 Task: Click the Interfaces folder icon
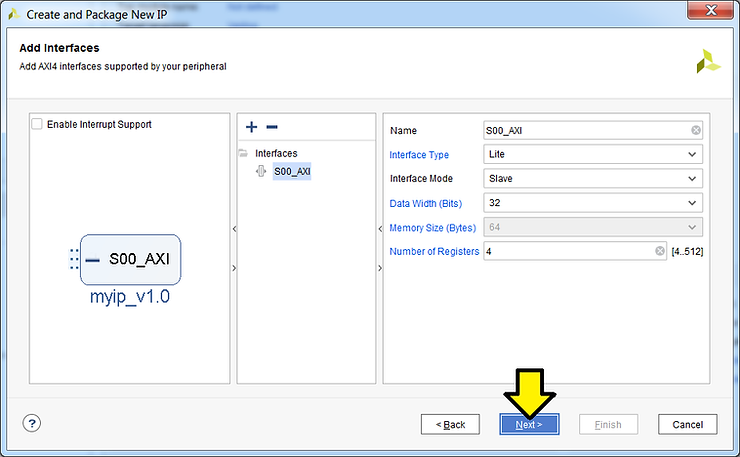pyautogui.click(x=243, y=153)
